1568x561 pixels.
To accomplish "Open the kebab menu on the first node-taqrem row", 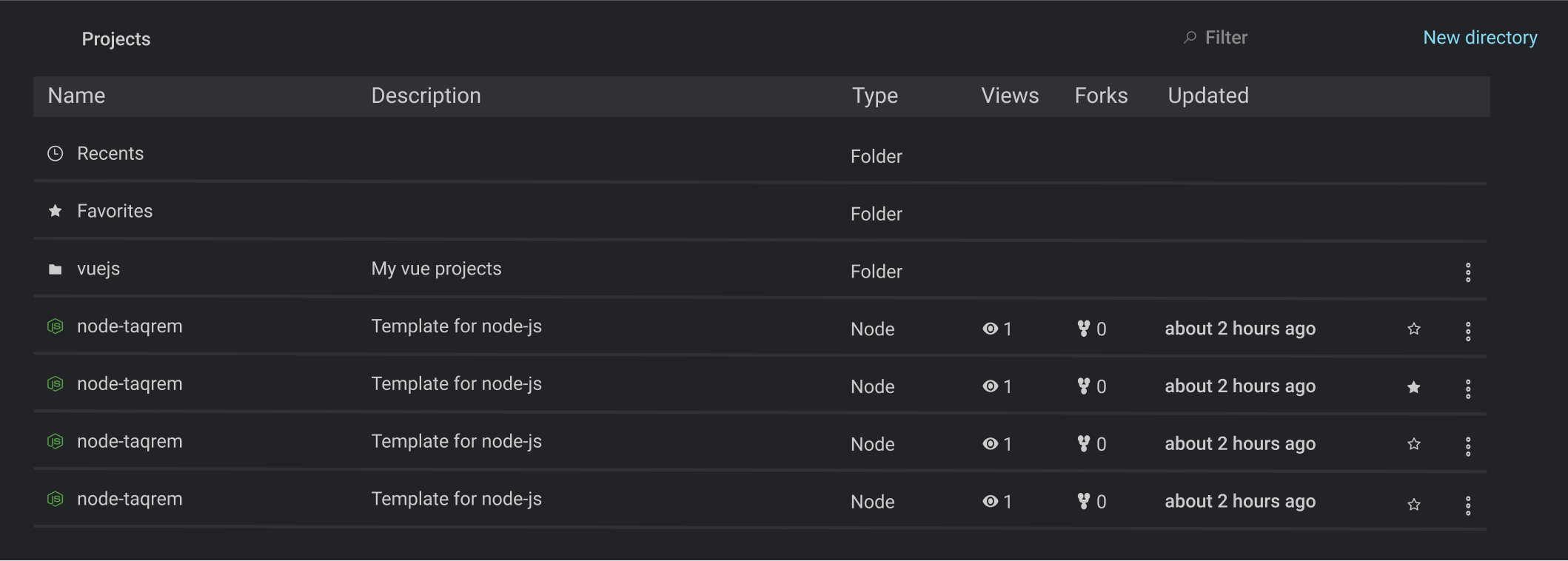I will (1468, 331).
